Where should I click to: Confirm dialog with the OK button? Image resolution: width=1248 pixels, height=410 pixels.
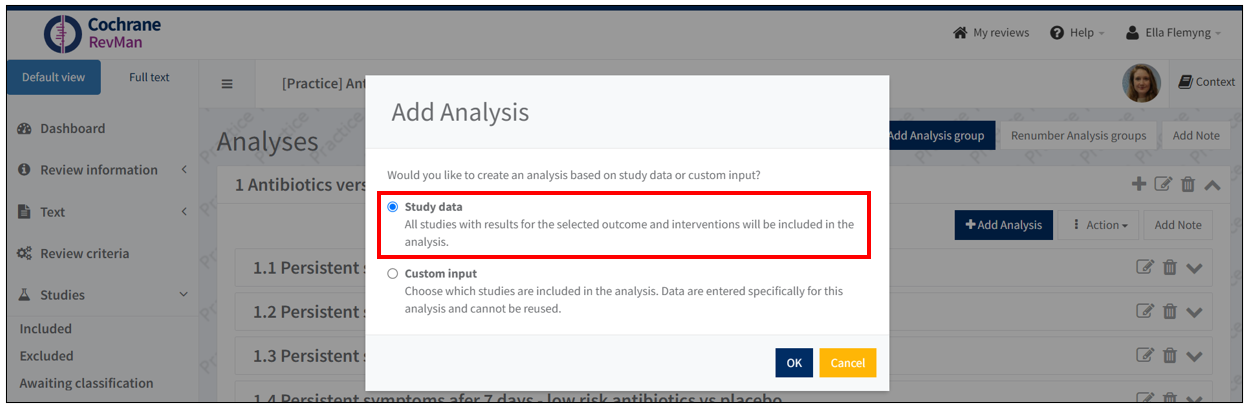[x=794, y=363]
